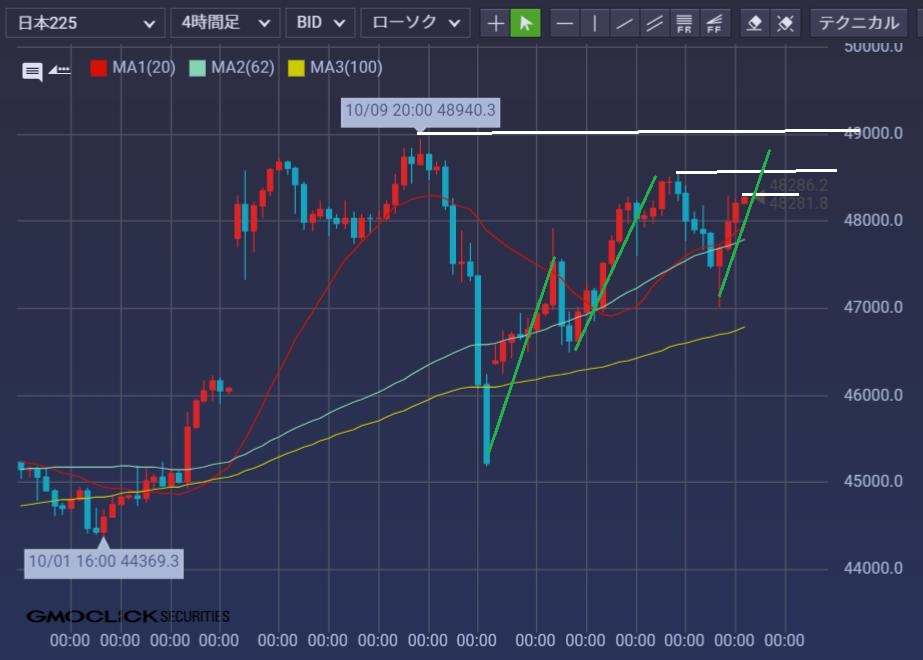Click the green MA2(62) color swatch
The image size is (923, 660).
point(197,68)
